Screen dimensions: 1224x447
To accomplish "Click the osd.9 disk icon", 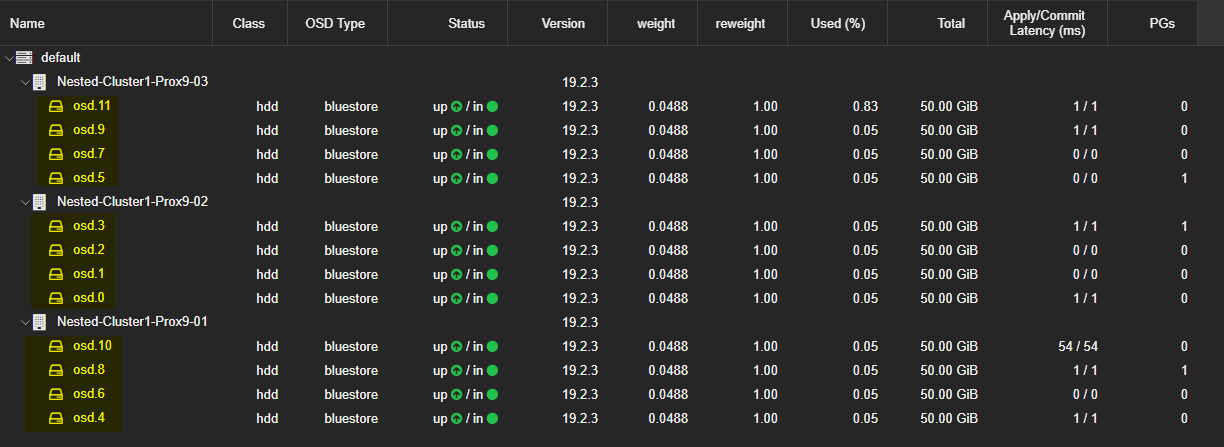I will (57, 129).
